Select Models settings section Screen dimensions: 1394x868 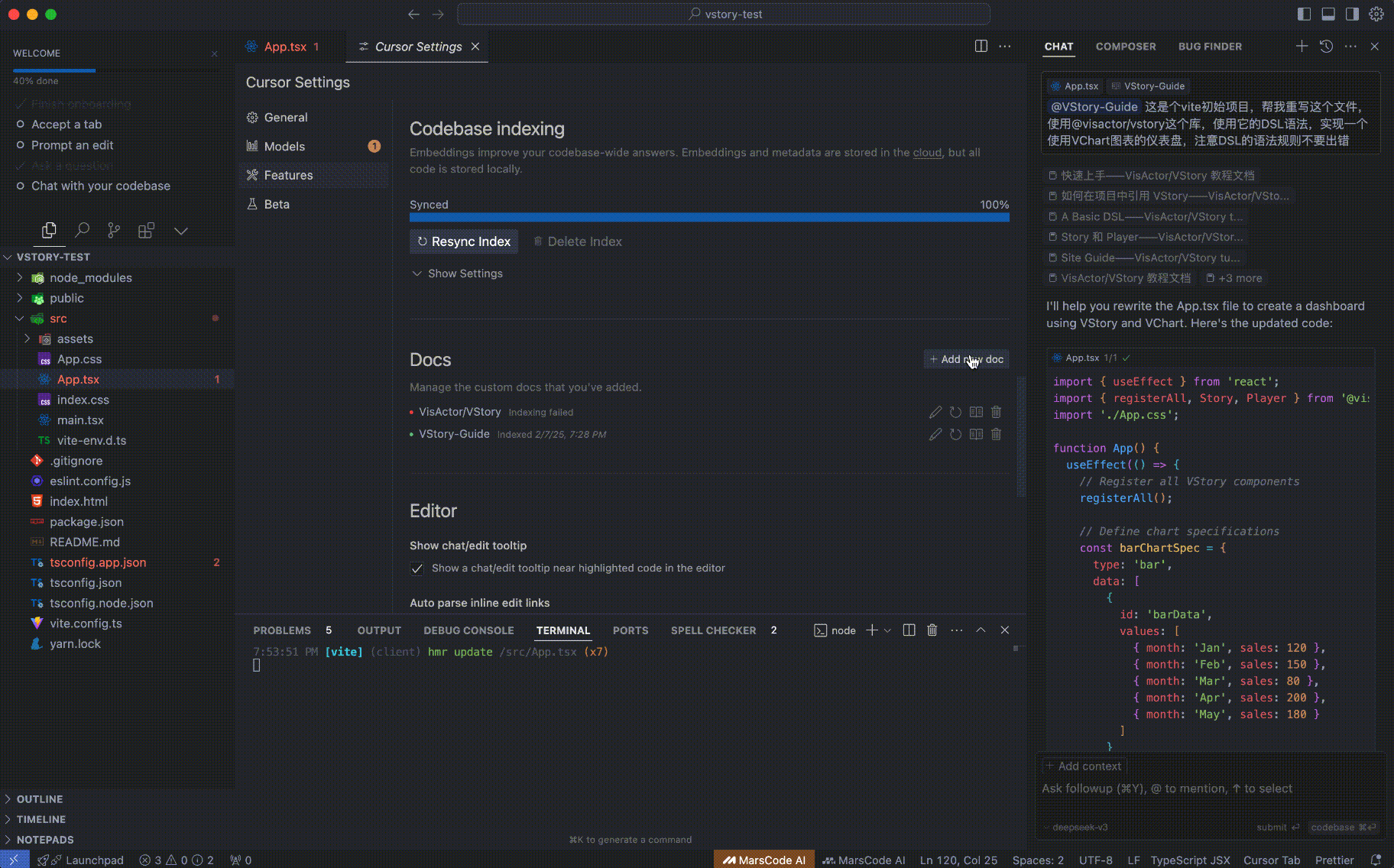[313, 146]
